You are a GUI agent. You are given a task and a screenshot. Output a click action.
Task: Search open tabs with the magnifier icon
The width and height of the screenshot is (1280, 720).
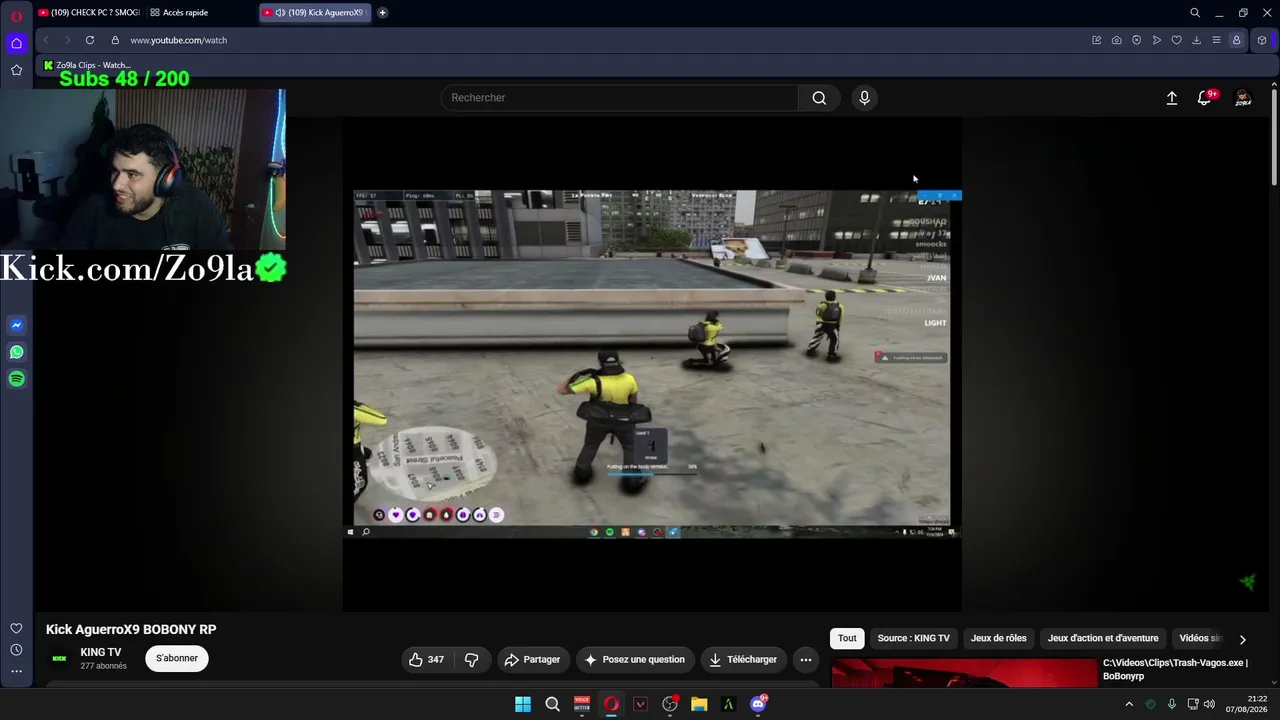[1195, 13]
